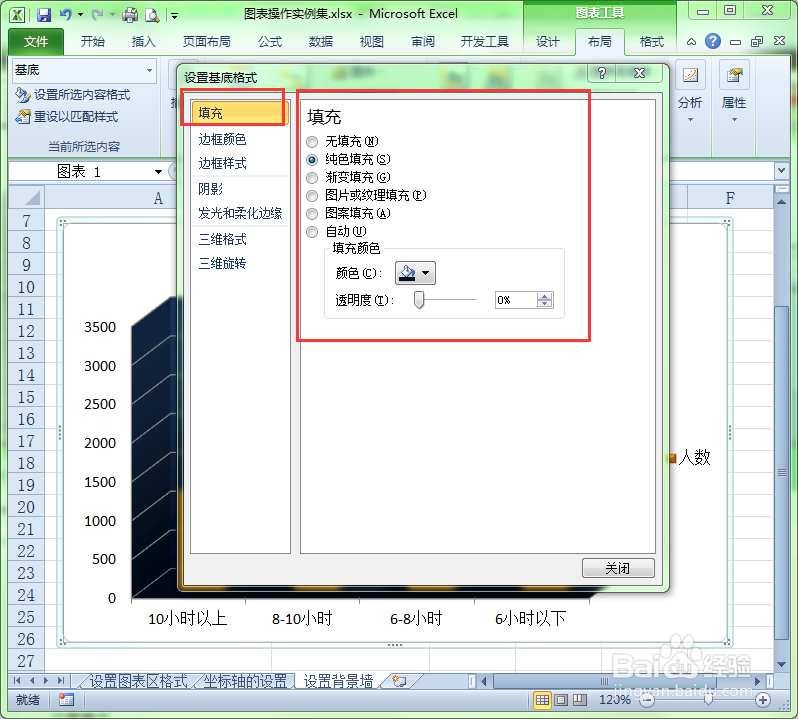Click the Excel application icon in title bar
This screenshot has height=719, width=798.
point(17,15)
